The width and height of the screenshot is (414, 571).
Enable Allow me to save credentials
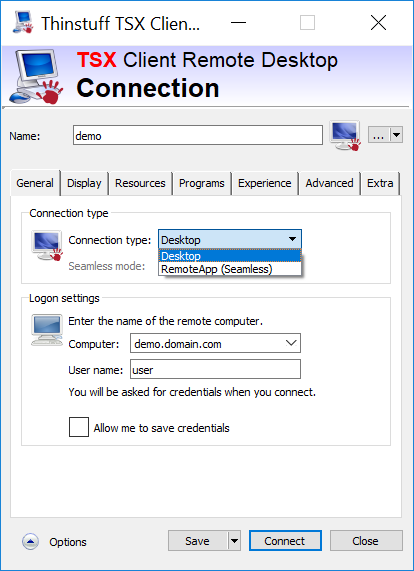(79, 427)
